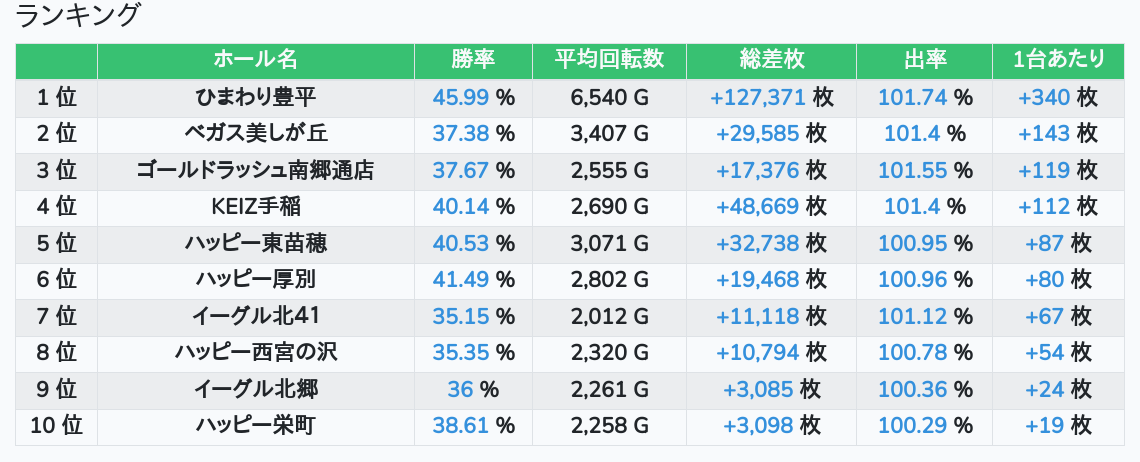Screen dimensions: 1140x462
Task: Select the 10 位 rank cell
Action: pyautogui.click(x=56, y=426)
